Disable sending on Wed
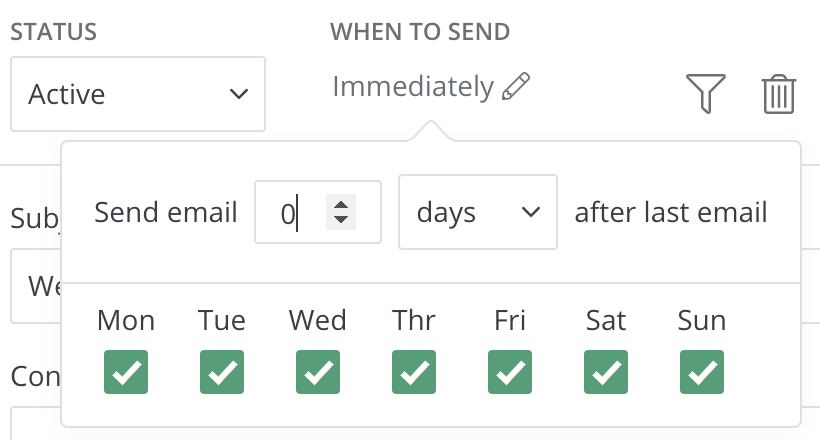This screenshot has width=820, height=440. coord(318,372)
